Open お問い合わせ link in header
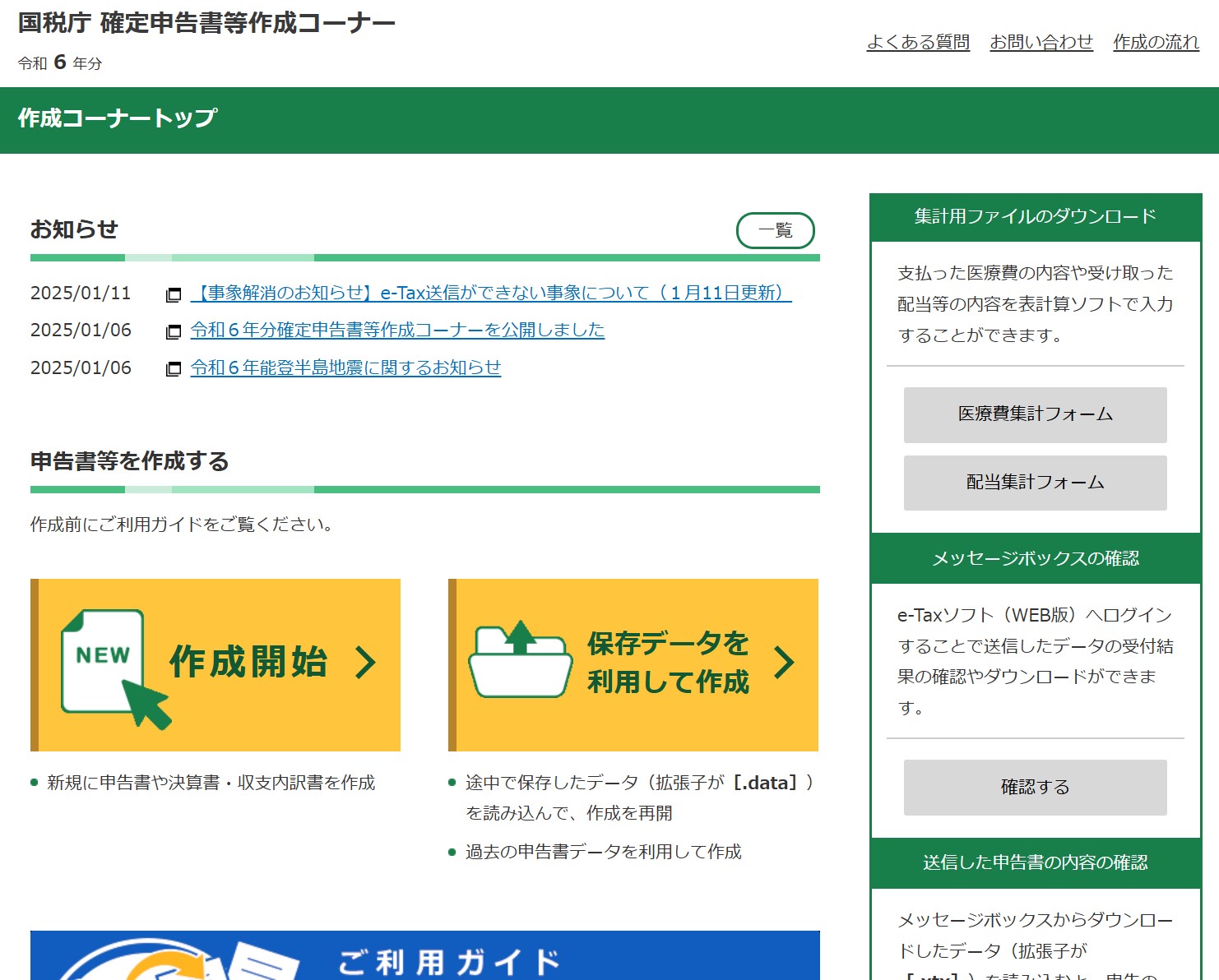The width and height of the screenshot is (1219, 980). (1041, 42)
